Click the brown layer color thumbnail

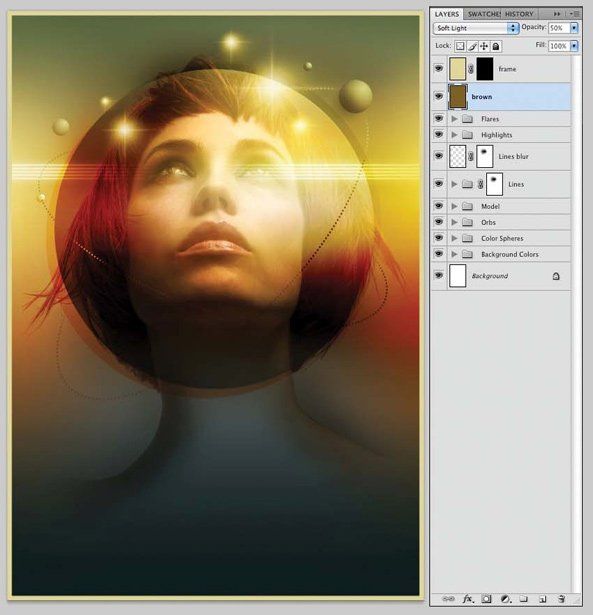coord(457,97)
